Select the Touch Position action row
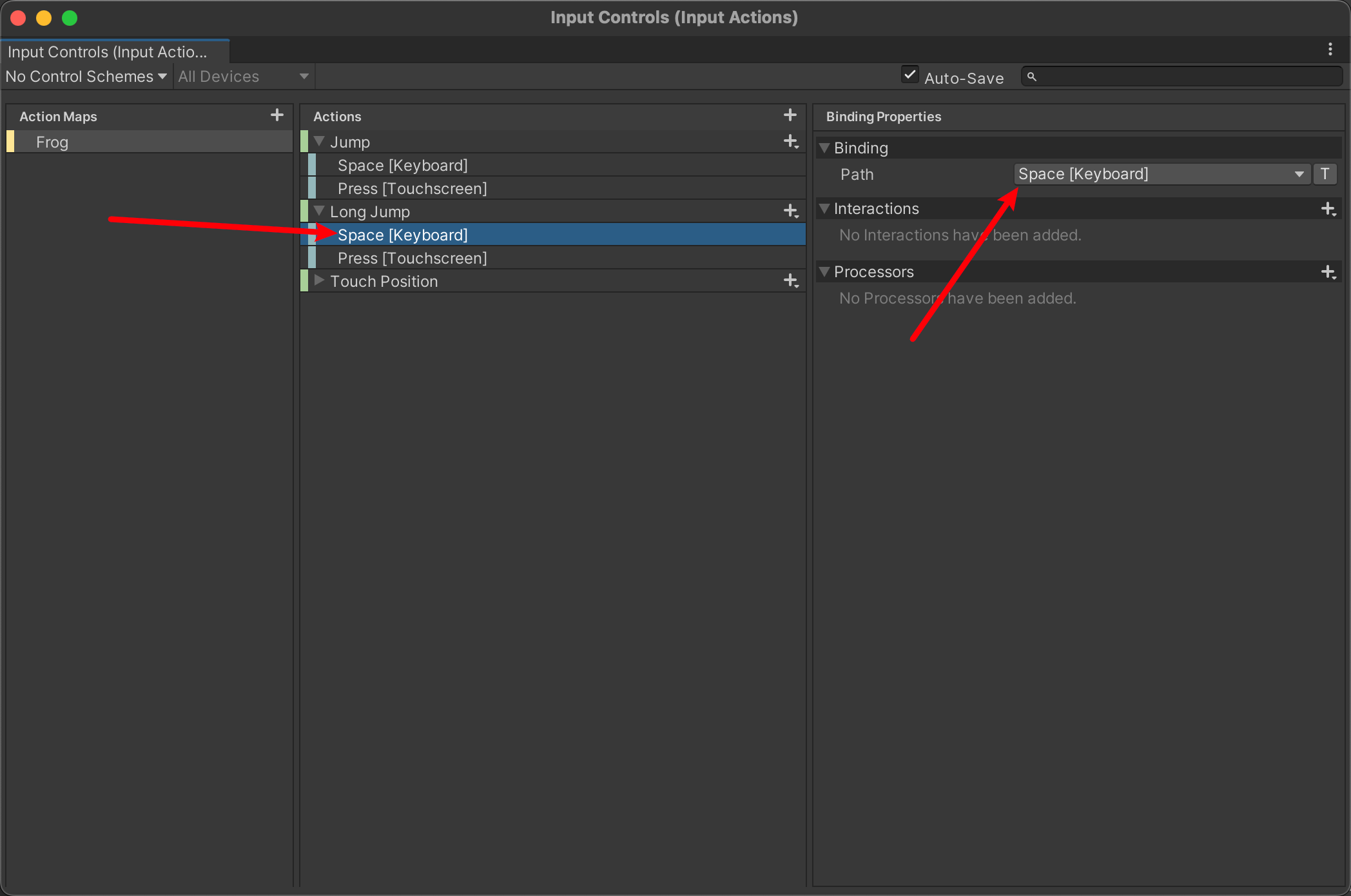The image size is (1351, 896). point(553,282)
